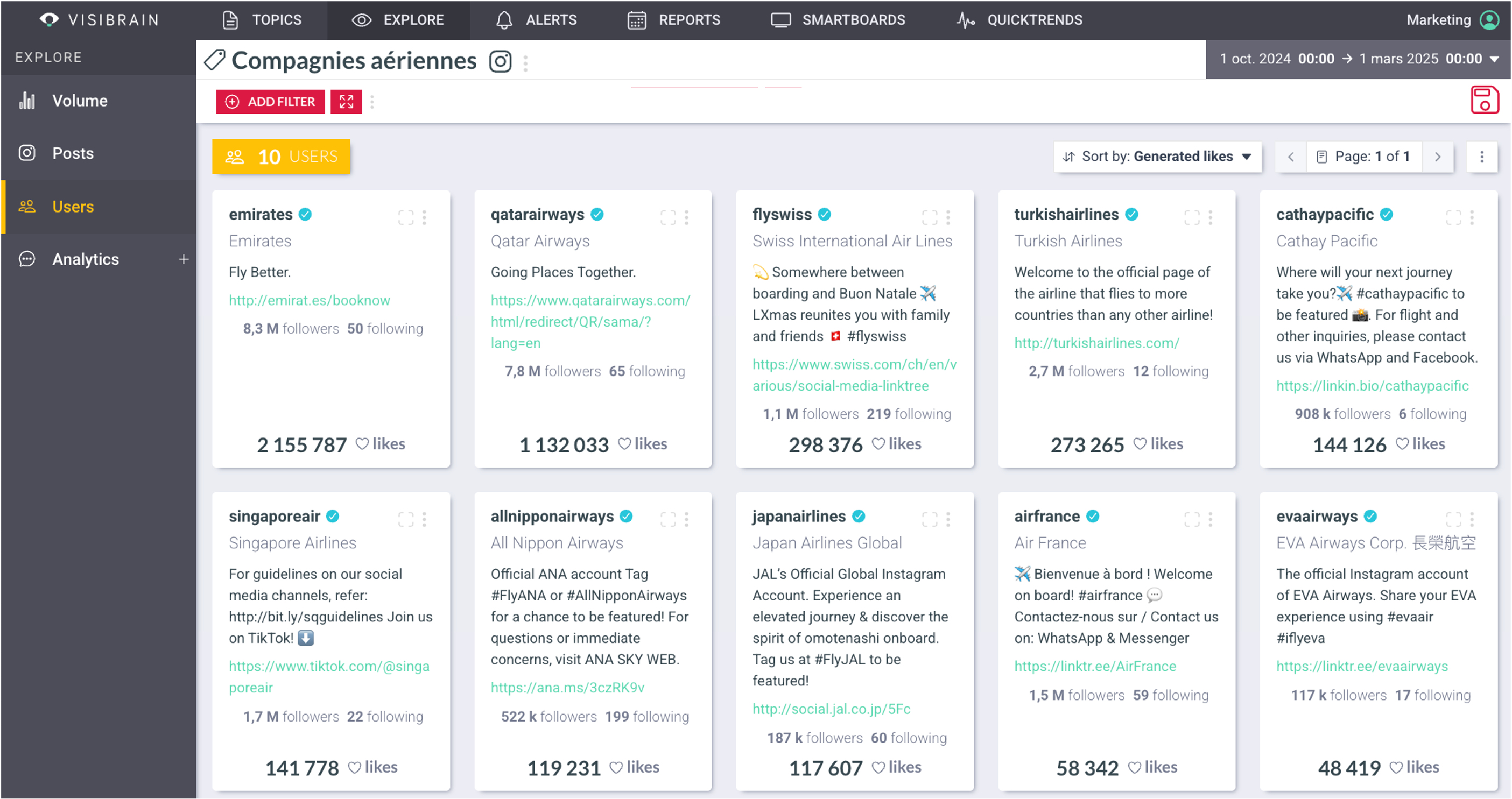The width and height of the screenshot is (1512, 799).
Task: Select the airfrance card checkbox
Action: (1192, 519)
